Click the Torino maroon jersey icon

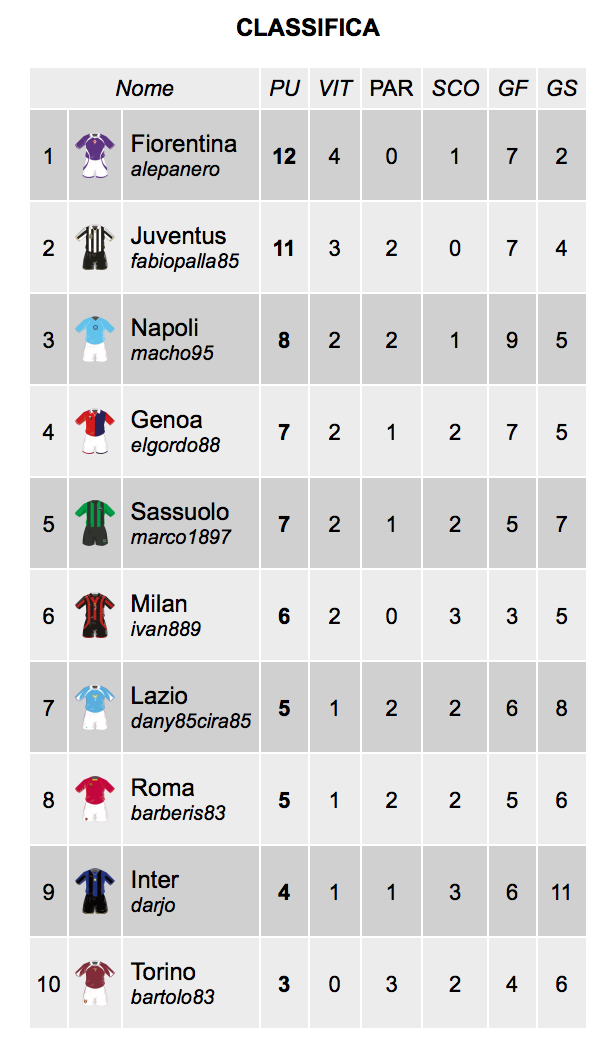94,984
